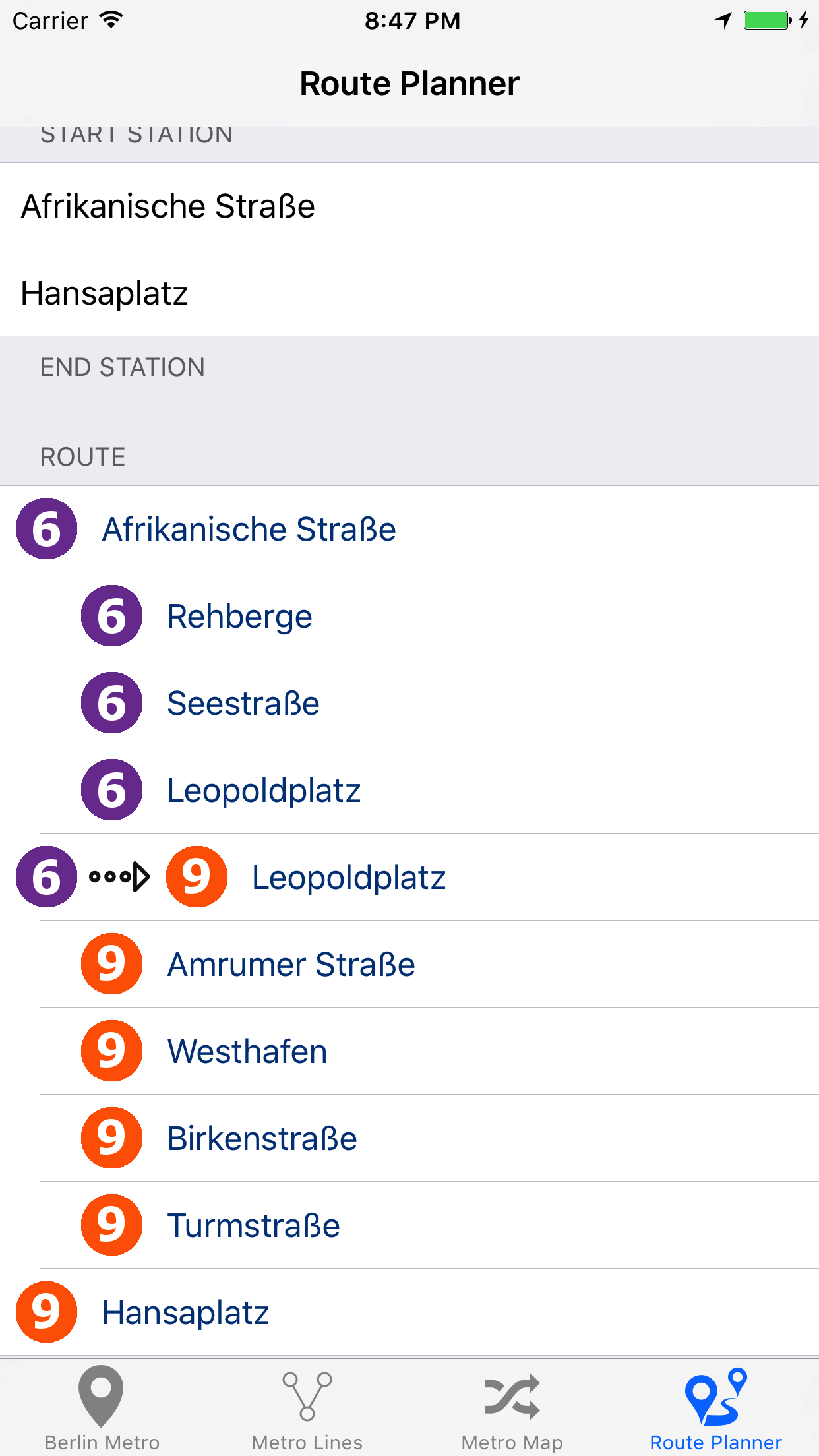Viewport: 819px width, 1456px height.
Task: Tap the Metro Lines tab label
Action: click(x=307, y=1443)
